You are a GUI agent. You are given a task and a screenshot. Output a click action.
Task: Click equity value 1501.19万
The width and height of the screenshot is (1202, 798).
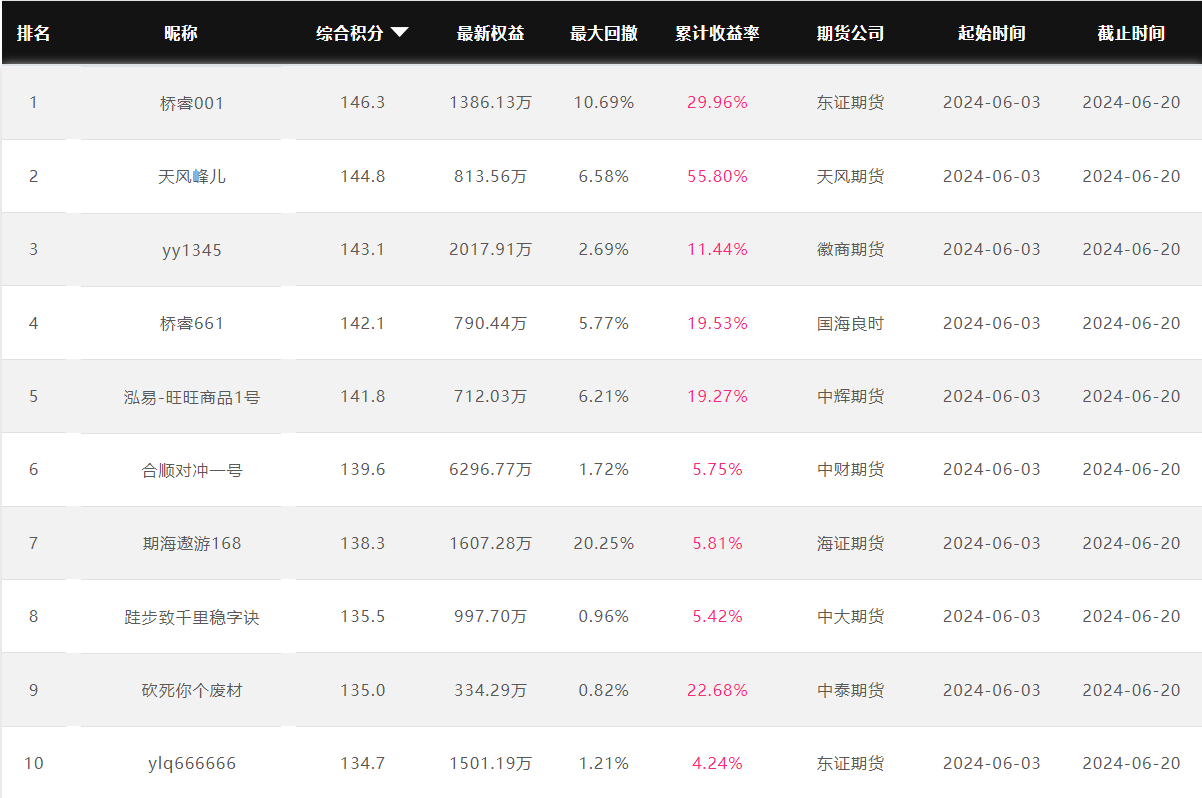coord(490,763)
